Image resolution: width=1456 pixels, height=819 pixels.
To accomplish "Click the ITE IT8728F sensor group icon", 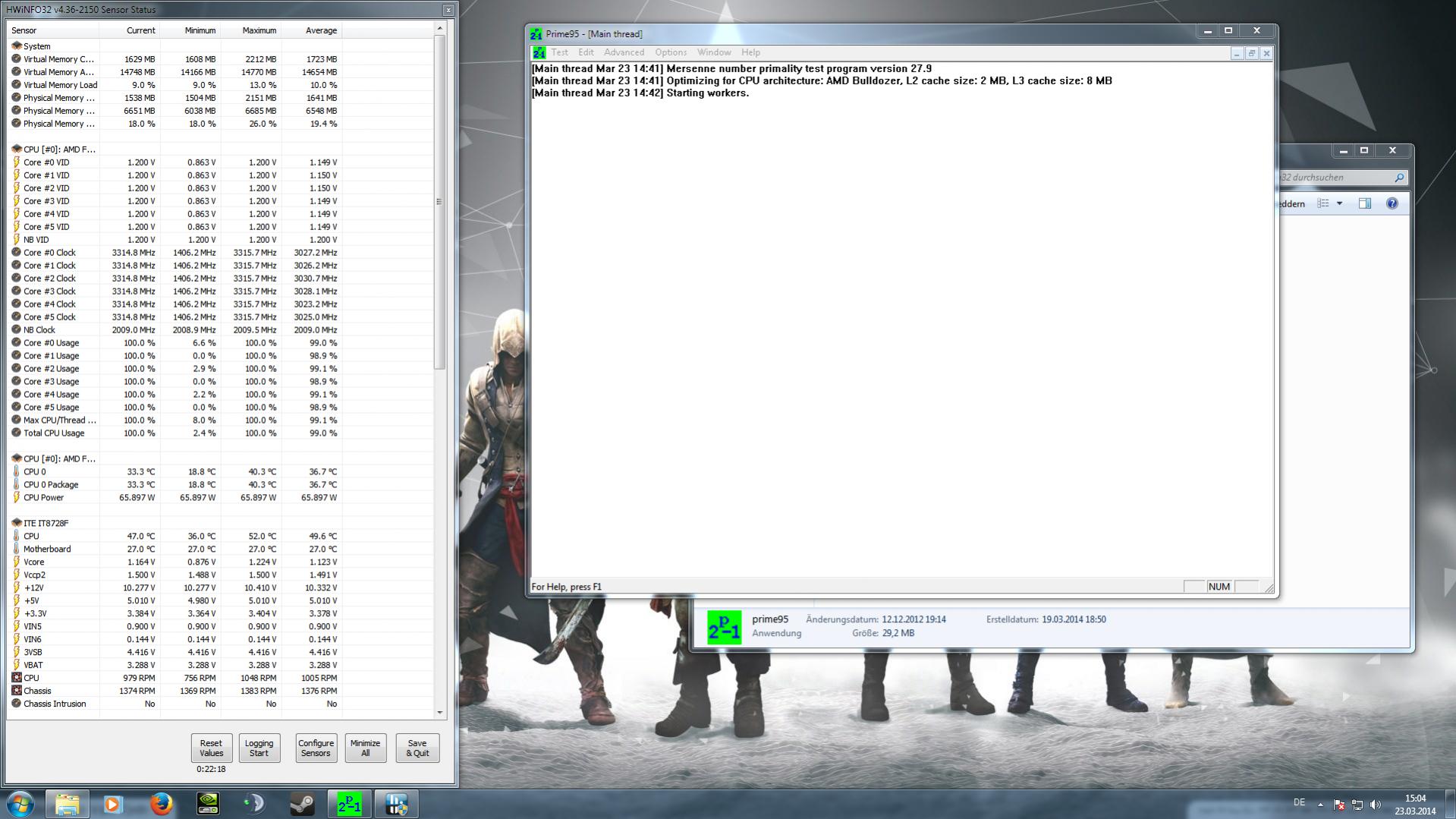I will [x=17, y=523].
